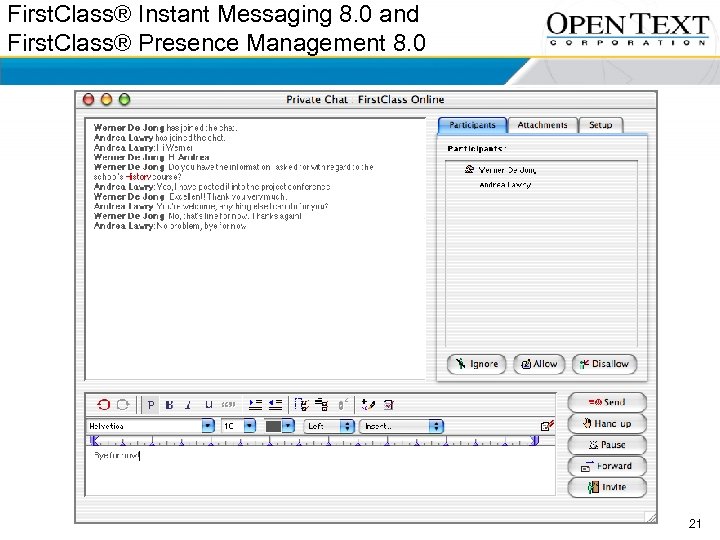Click the green zoom window button
720x540 pixels.
click(124, 99)
